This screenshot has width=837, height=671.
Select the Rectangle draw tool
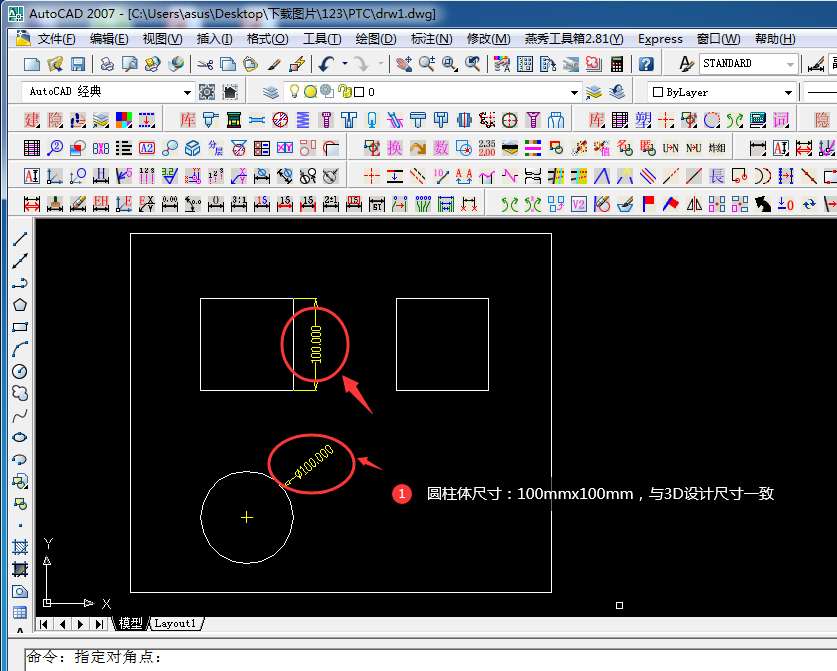pyautogui.click(x=20, y=327)
